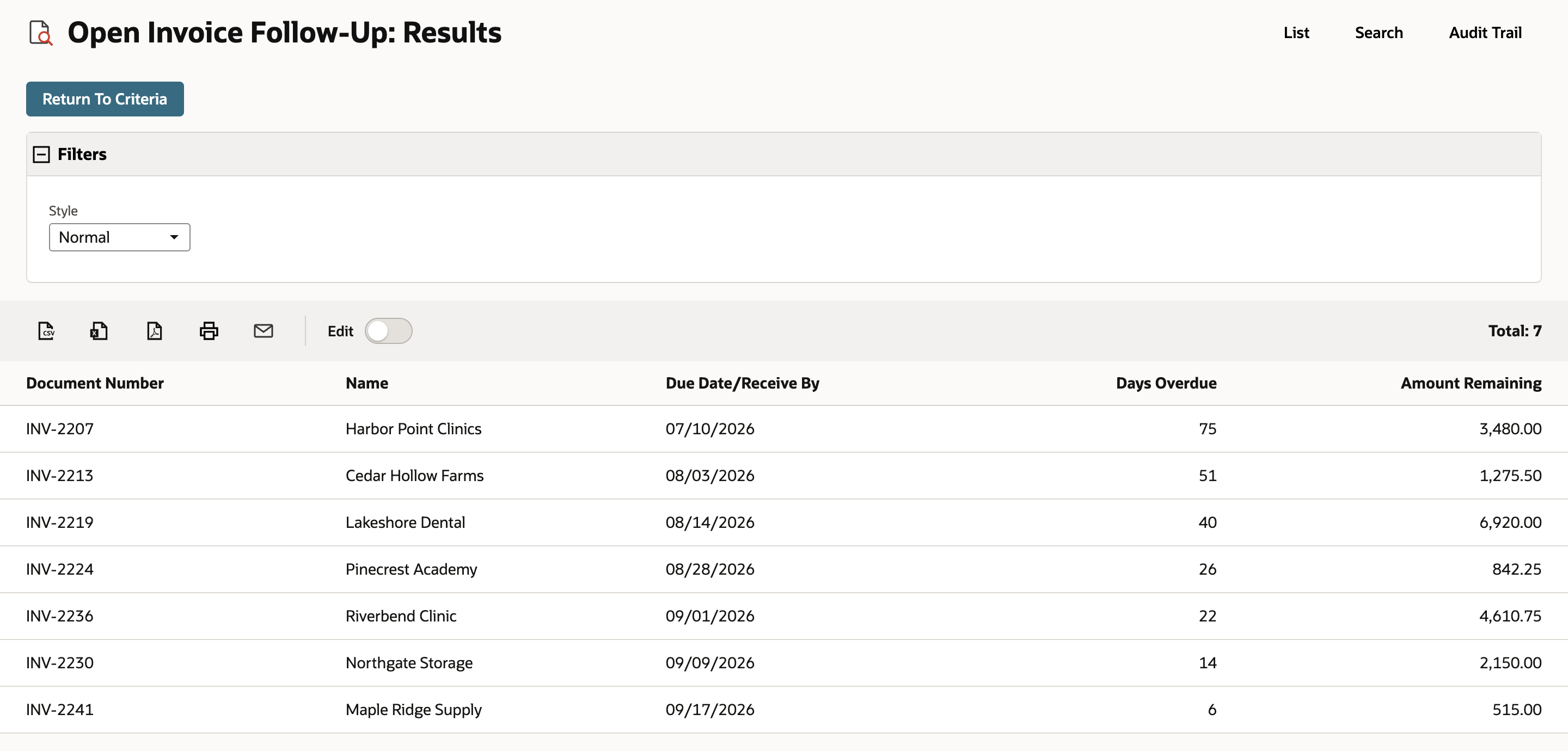Click the Total: 7 count
This screenshot has height=751, width=1568.
tap(1515, 330)
